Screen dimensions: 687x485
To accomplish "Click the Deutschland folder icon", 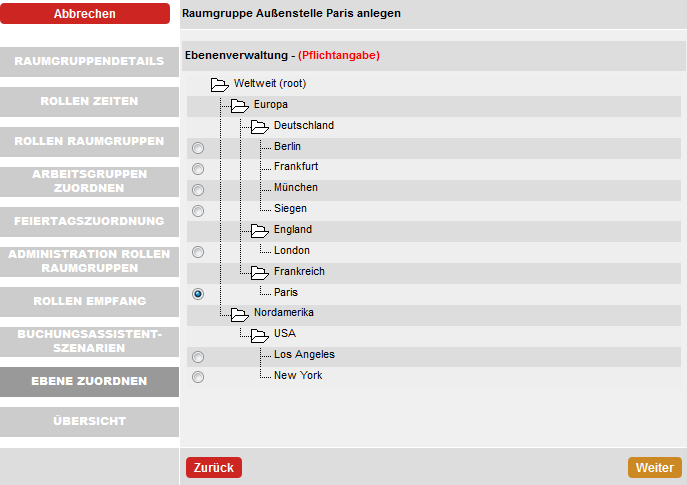I will 260,127.
